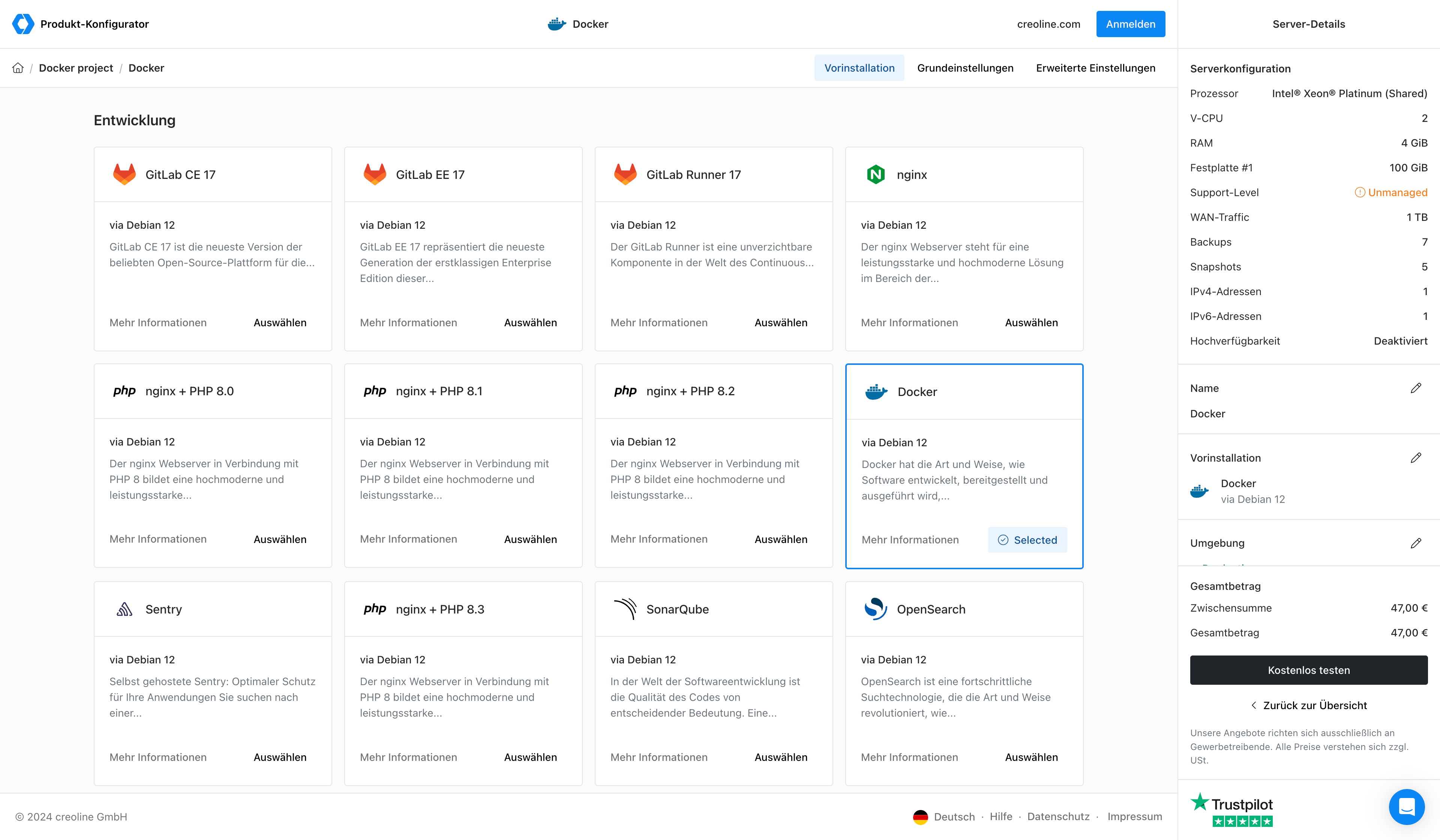Click the SonarQube logo icon
The width and height of the screenshot is (1440, 840).
[625, 609]
